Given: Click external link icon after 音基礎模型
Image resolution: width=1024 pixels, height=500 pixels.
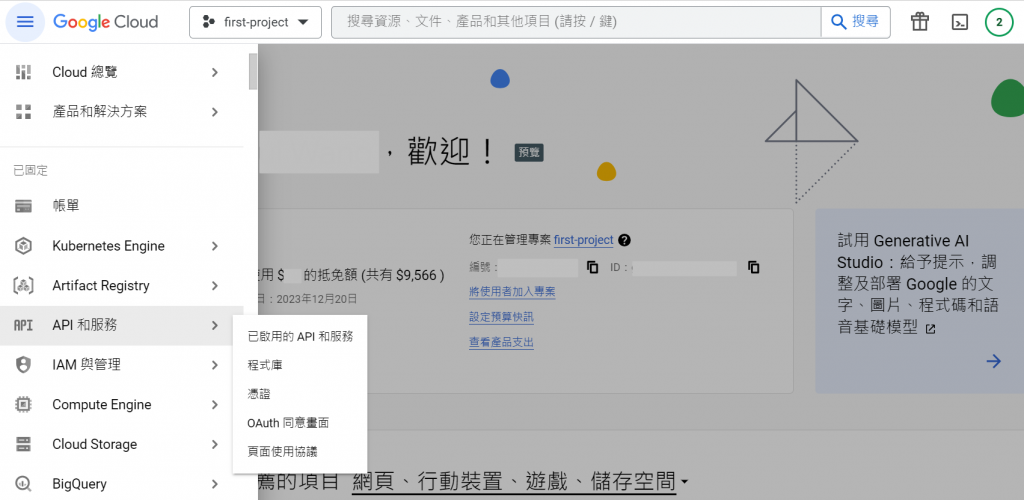Looking at the screenshot, I should tap(931, 329).
